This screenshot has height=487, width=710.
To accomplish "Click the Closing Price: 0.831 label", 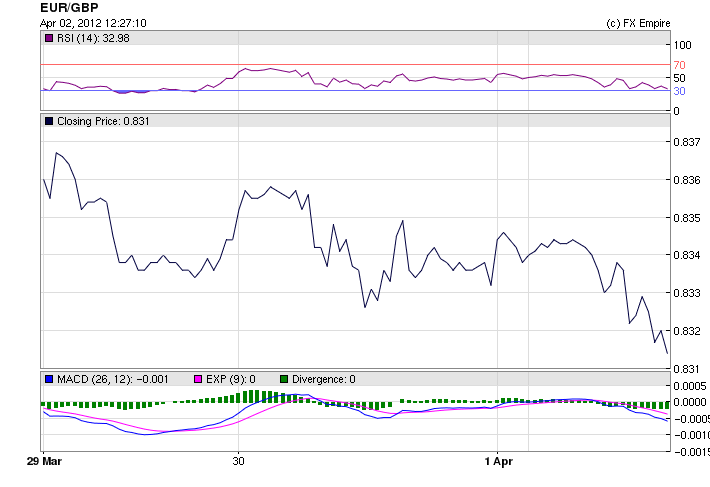I will pos(103,121).
